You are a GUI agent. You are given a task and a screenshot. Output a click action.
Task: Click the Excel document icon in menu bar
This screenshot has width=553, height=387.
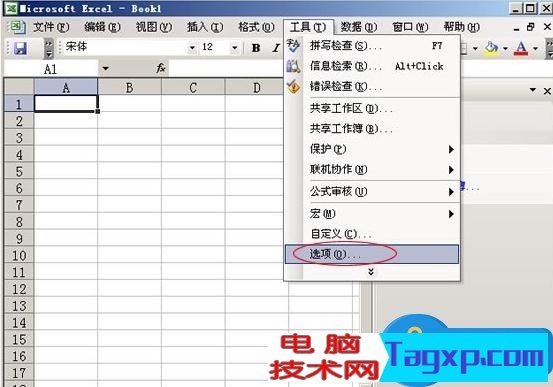point(16,27)
